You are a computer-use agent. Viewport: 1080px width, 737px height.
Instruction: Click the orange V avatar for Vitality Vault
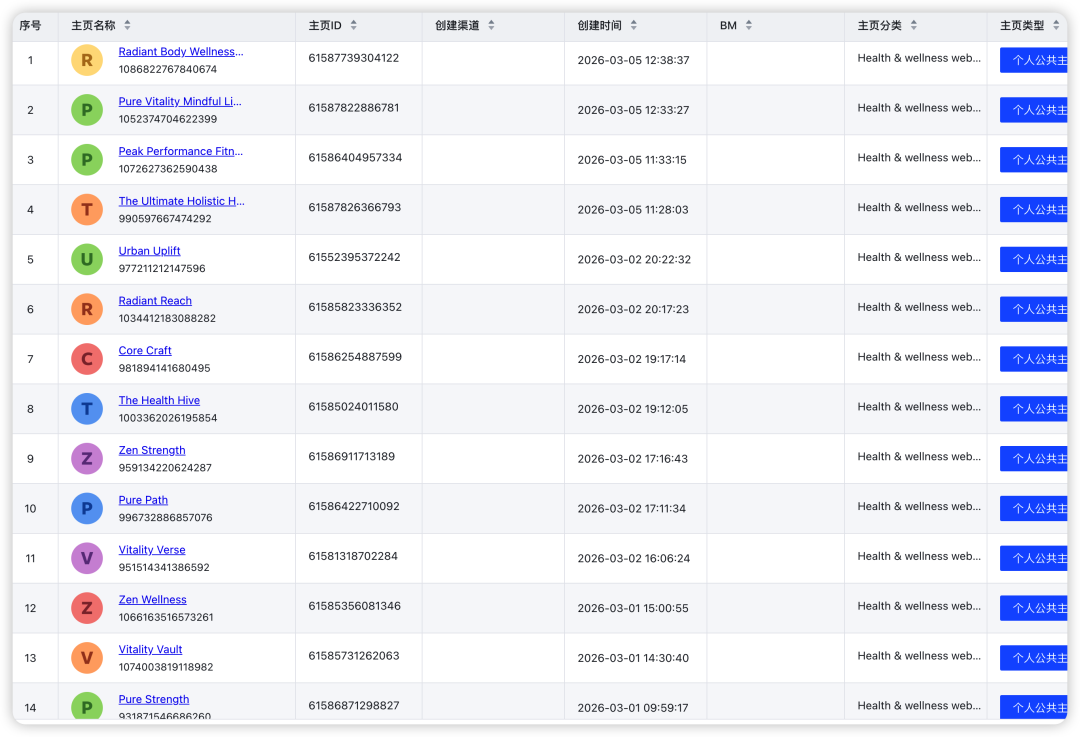click(x=87, y=658)
